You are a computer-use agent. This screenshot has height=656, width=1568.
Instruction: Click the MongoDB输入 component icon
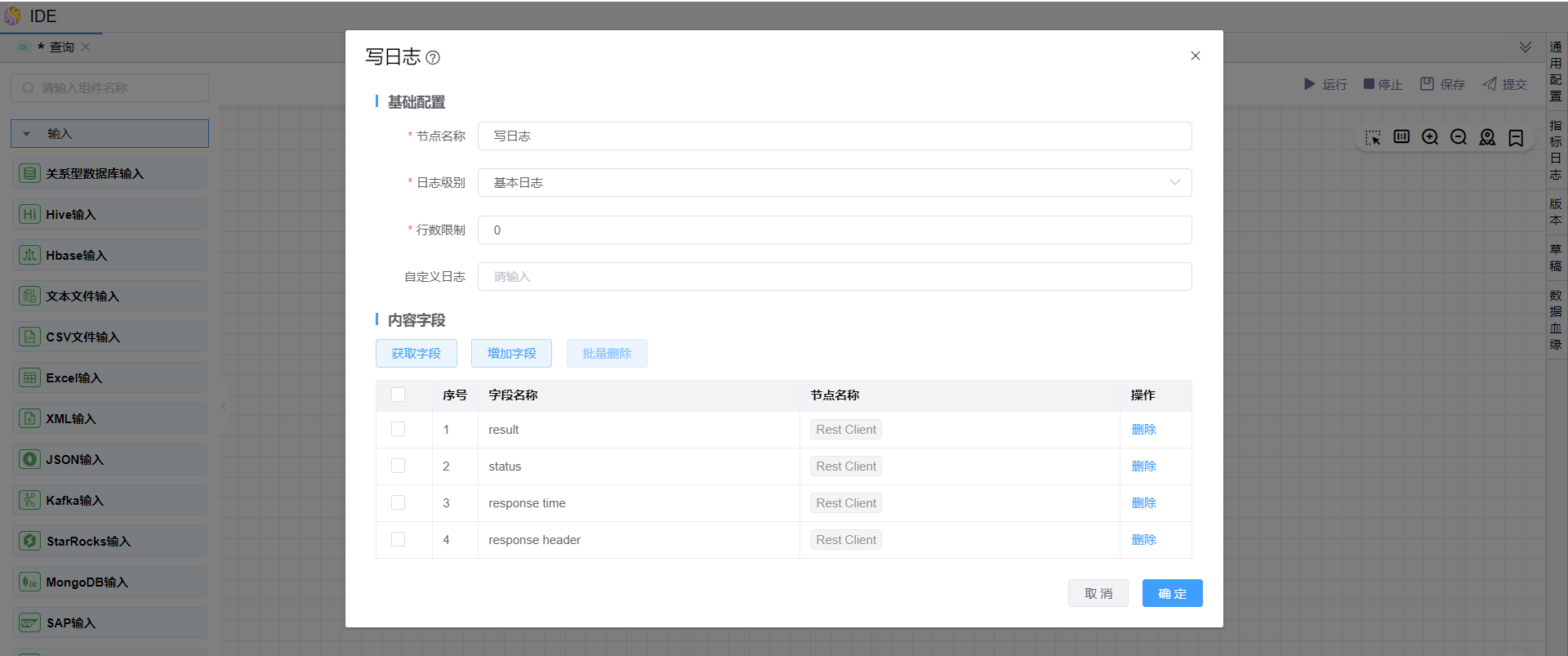pyautogui.click(x=29, y=582)
